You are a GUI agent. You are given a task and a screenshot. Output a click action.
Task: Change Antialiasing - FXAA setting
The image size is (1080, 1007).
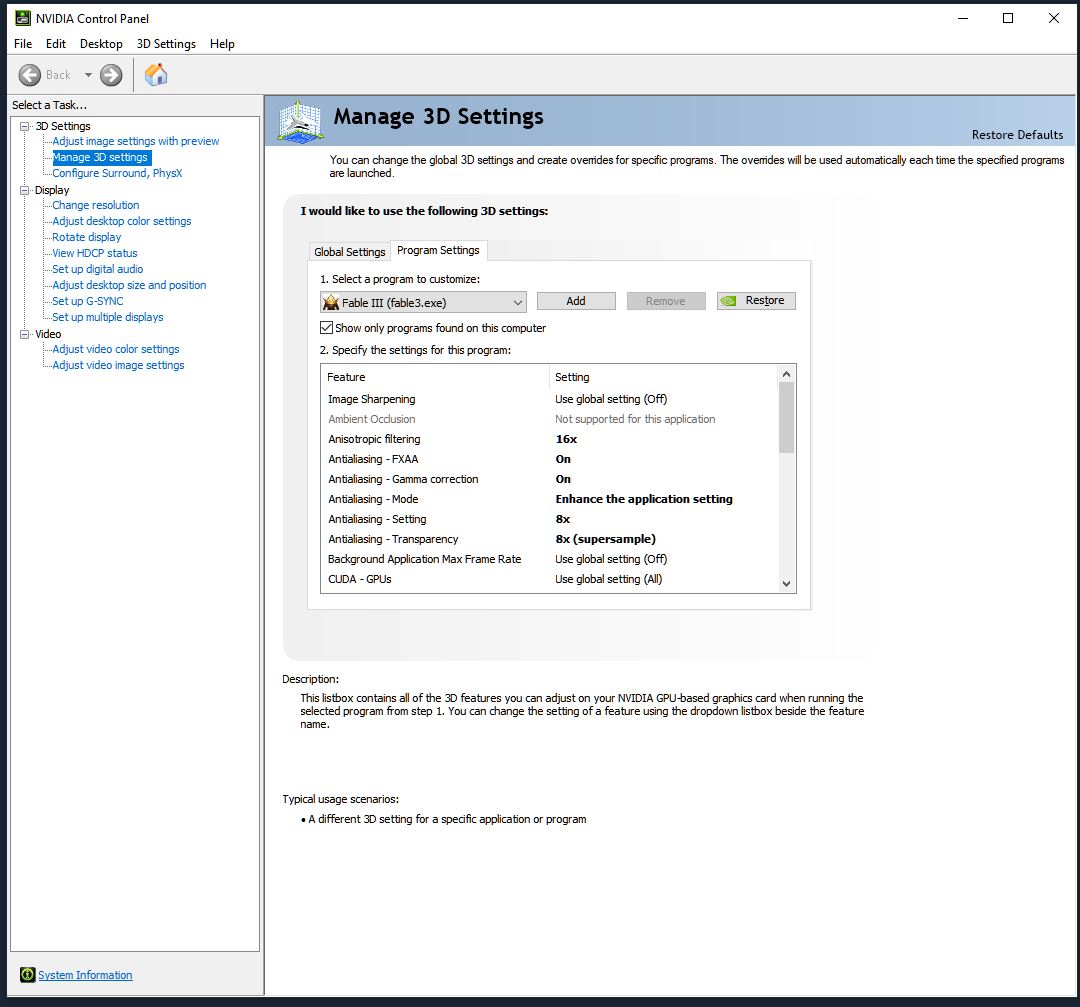coord(563,459)
